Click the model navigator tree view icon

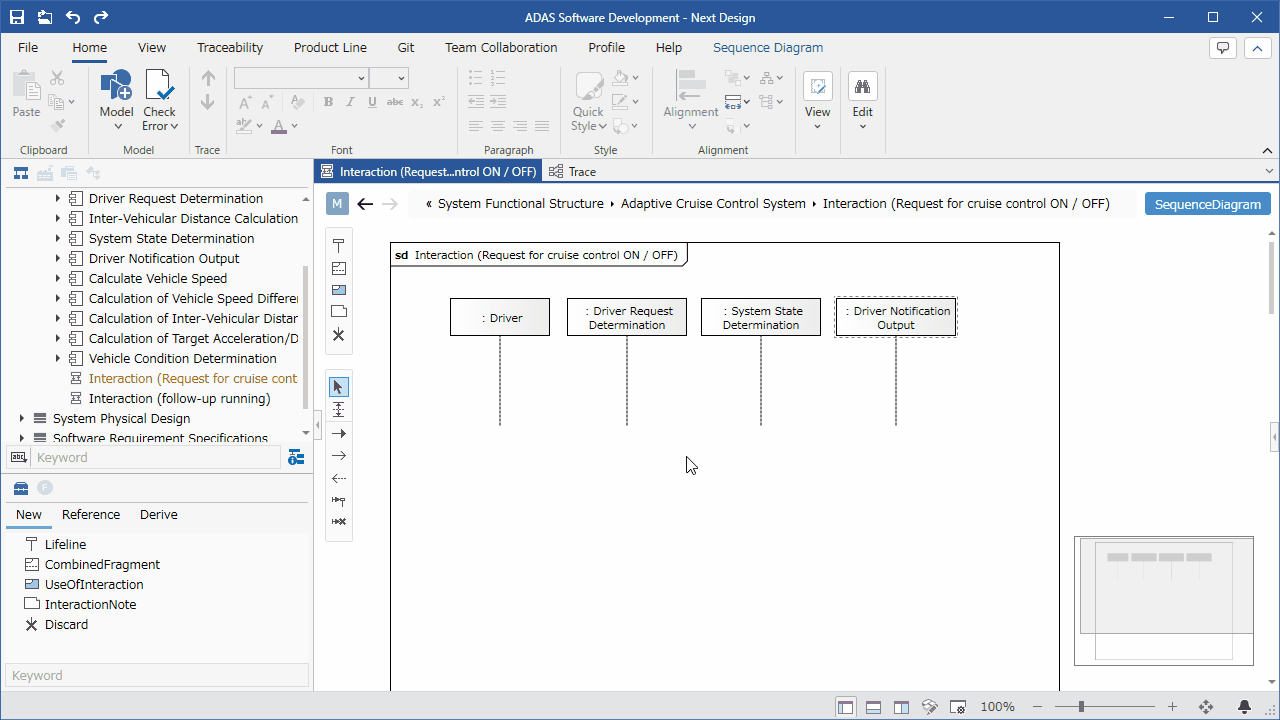pyautogui.click(x=20, y=173)
